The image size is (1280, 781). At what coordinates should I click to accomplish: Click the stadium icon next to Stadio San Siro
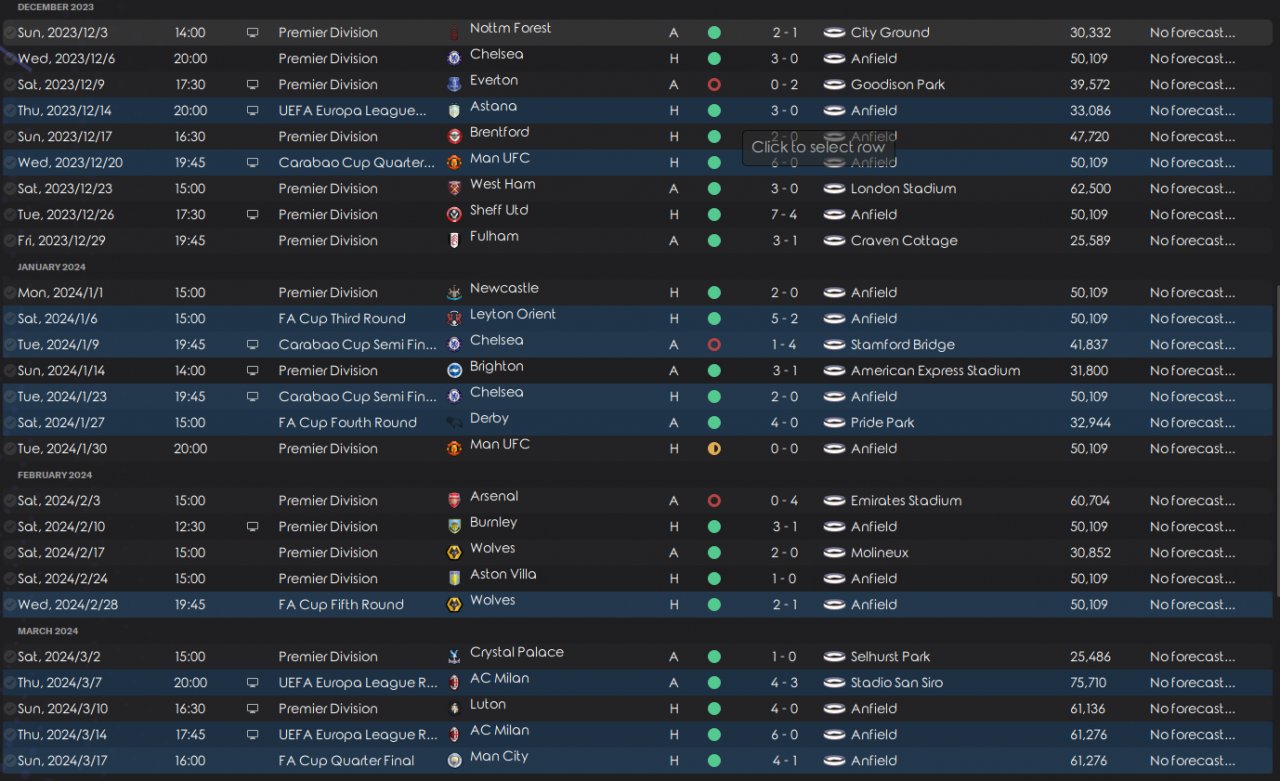tap(834, 682)
